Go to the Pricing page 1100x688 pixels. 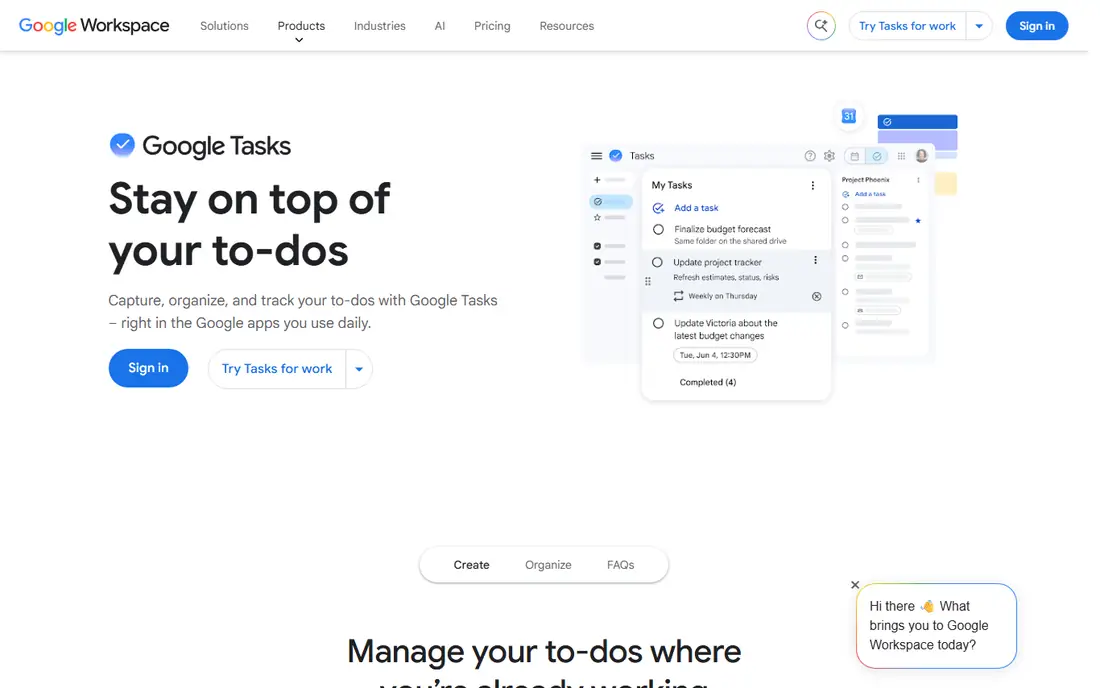click(x=492, y=26)
